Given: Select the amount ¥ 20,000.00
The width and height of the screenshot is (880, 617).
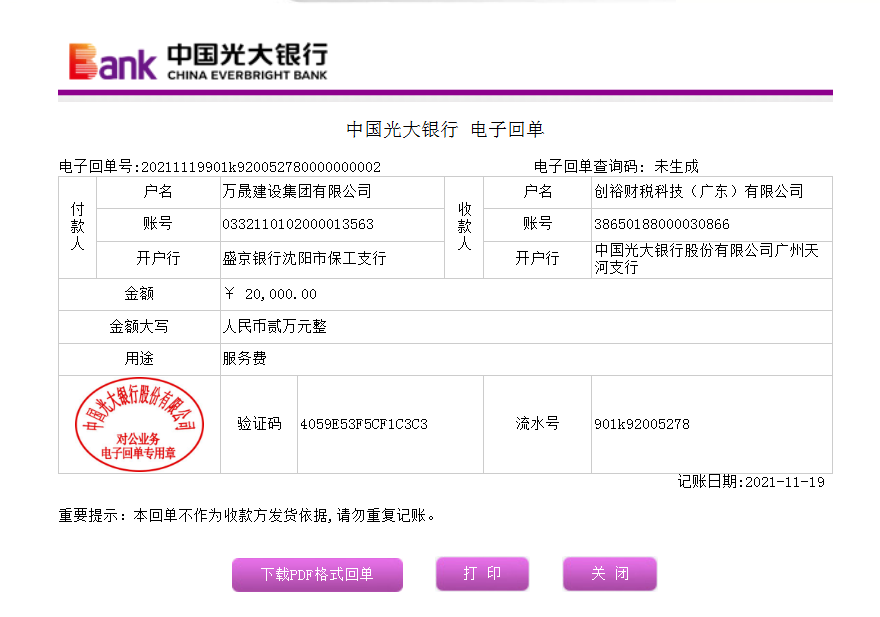Looking at the screenshot, I should 270,294.
